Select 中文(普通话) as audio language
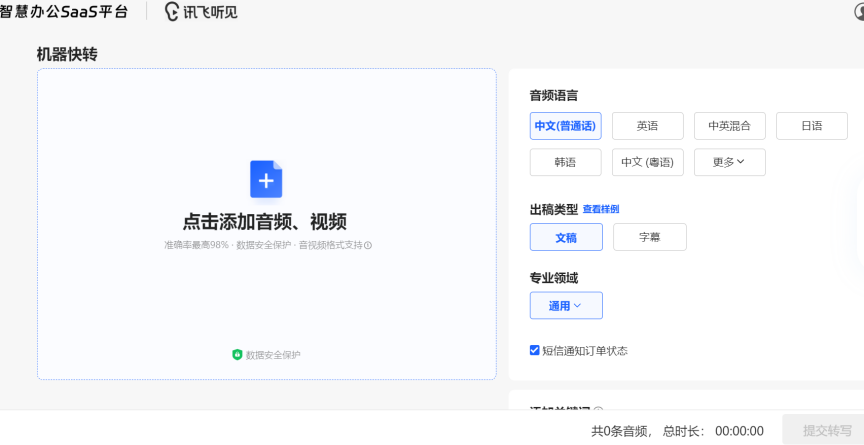The width and height of the screenshot is (864, 445). tap(565, 126)
